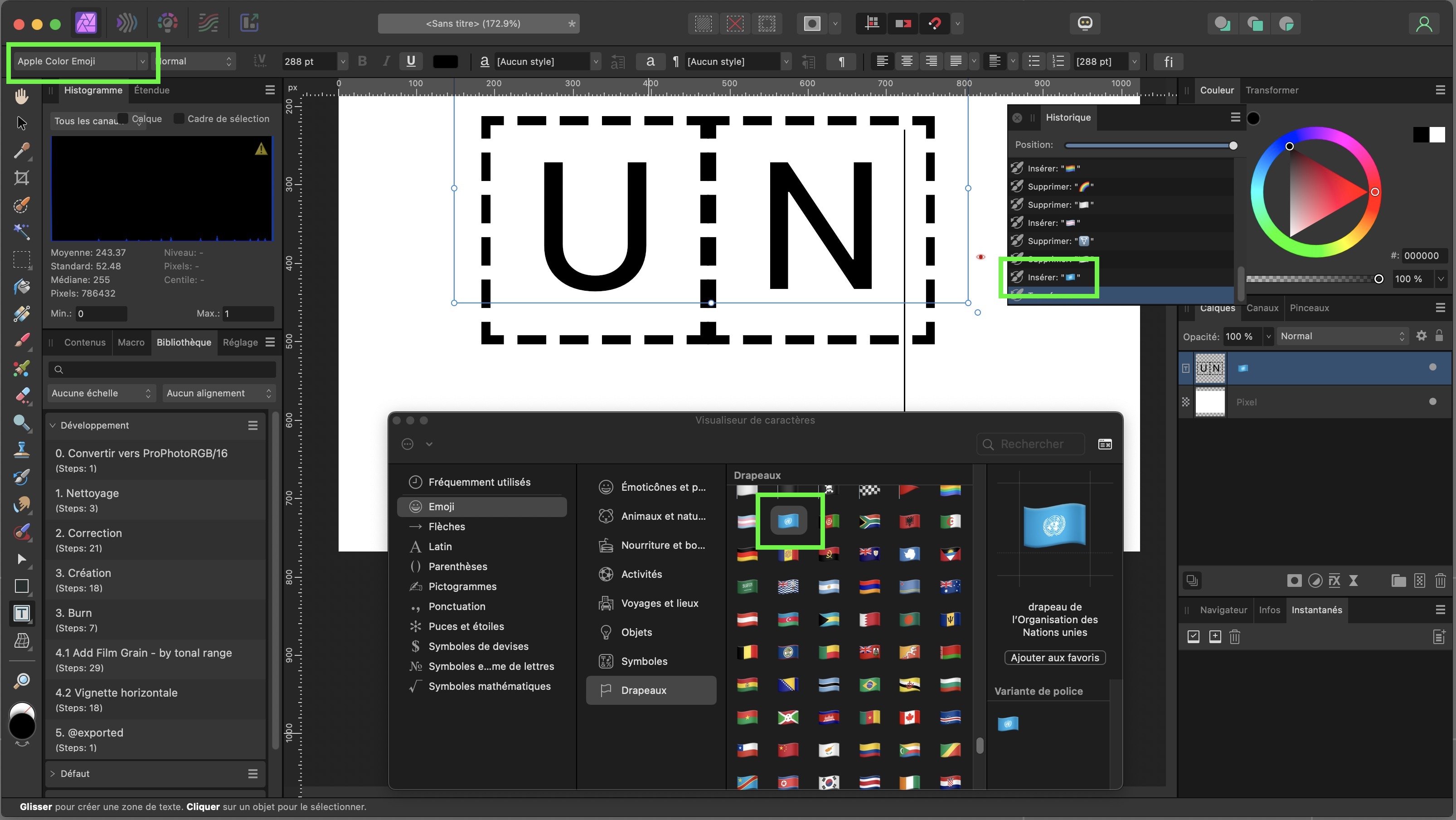The image size is (1456, 820).
Task: Click the Underline formatting button
Action: (x=411, y=61)
